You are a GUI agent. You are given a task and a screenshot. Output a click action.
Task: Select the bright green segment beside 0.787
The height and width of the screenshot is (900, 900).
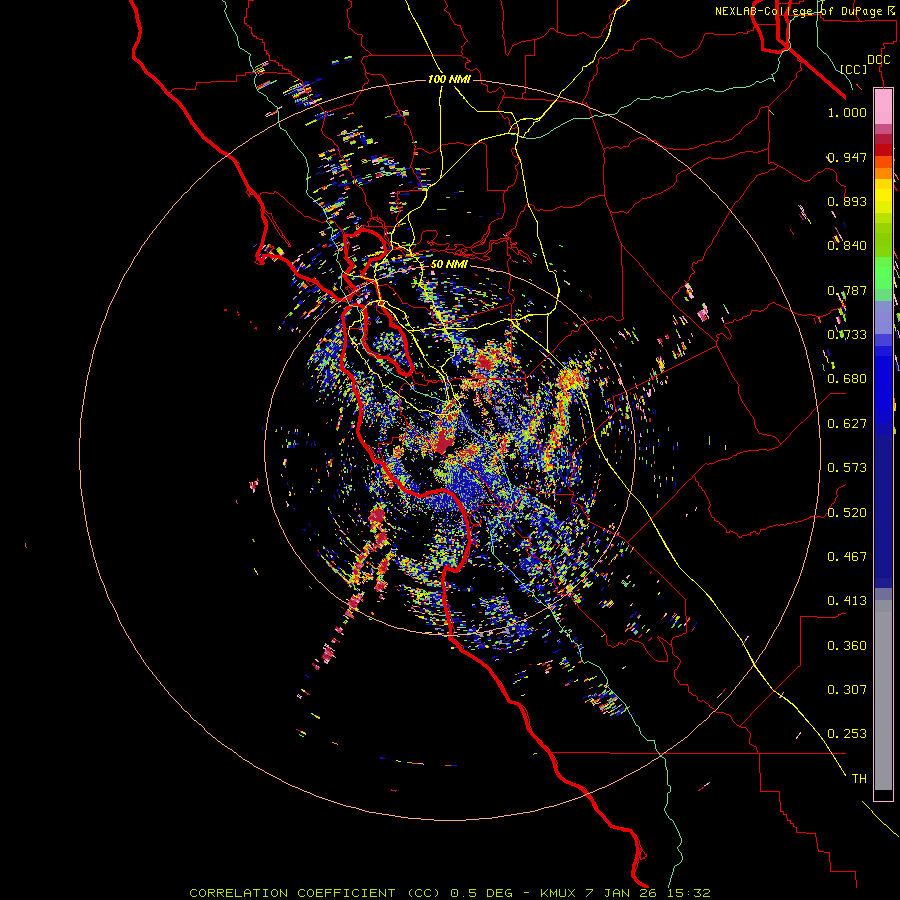[883, 273]
